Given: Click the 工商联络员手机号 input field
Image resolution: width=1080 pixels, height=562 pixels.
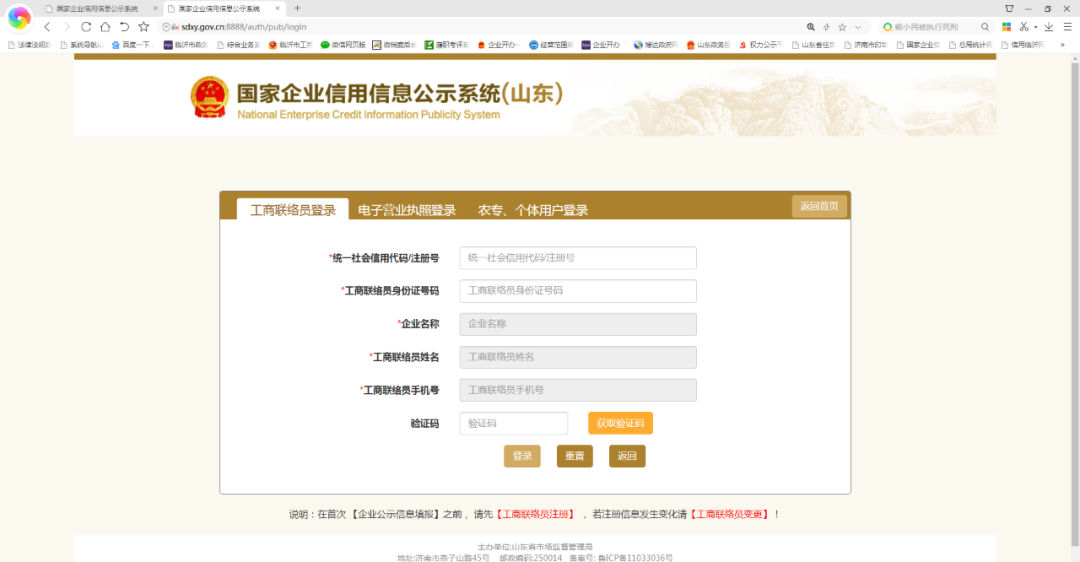Looking at the screenshot, I should (x=578, y=390).
